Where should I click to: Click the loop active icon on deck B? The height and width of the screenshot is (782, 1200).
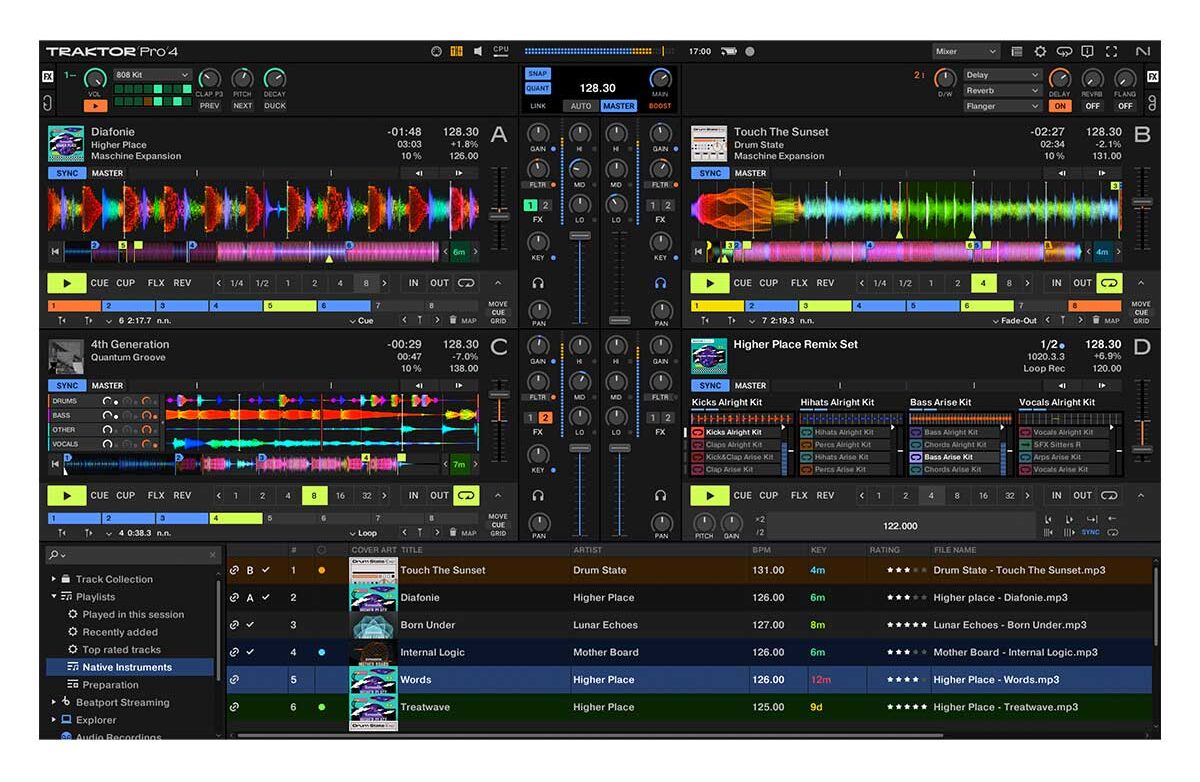[1109, 283]
